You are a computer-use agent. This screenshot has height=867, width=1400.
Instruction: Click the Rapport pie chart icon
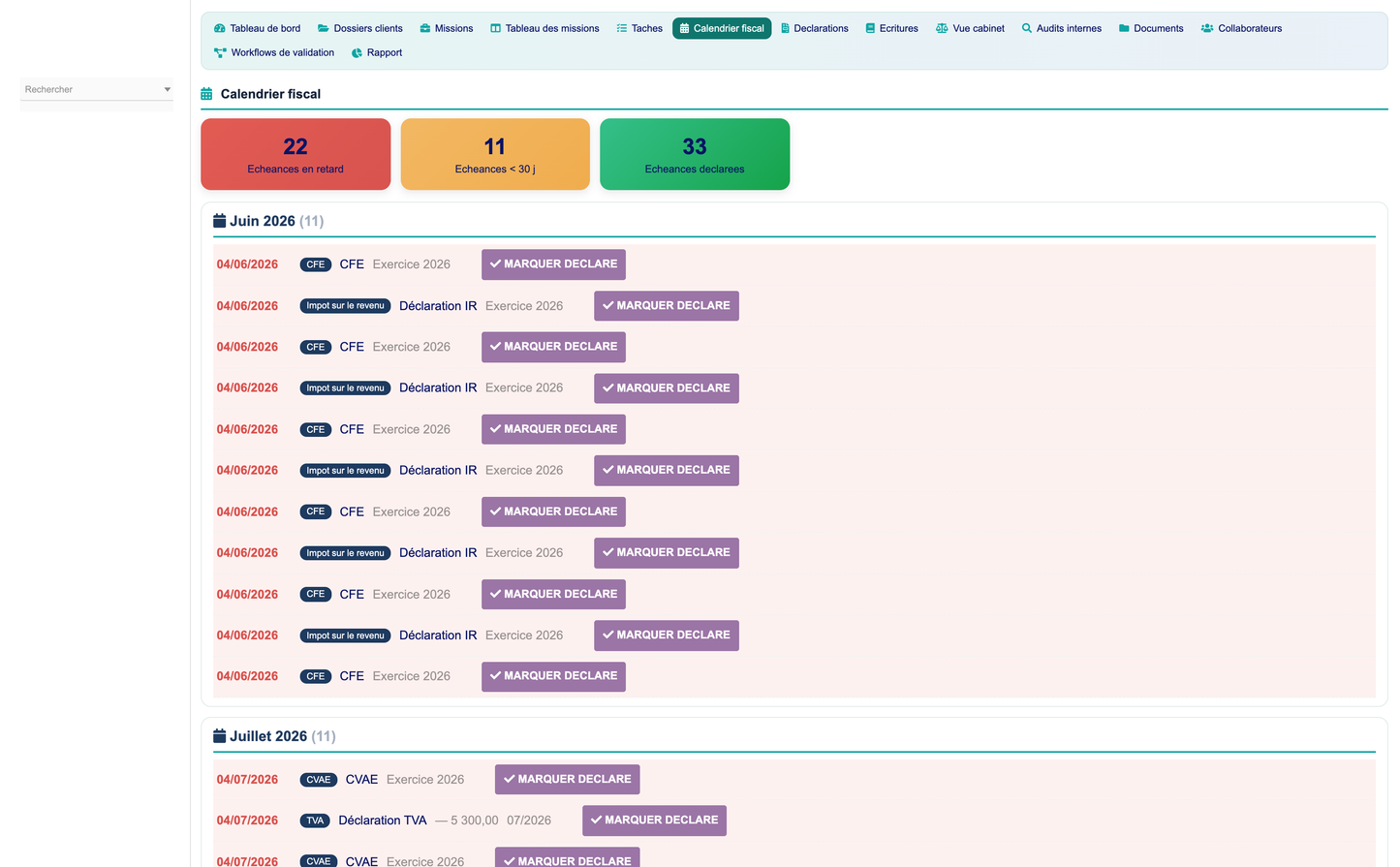357,53
